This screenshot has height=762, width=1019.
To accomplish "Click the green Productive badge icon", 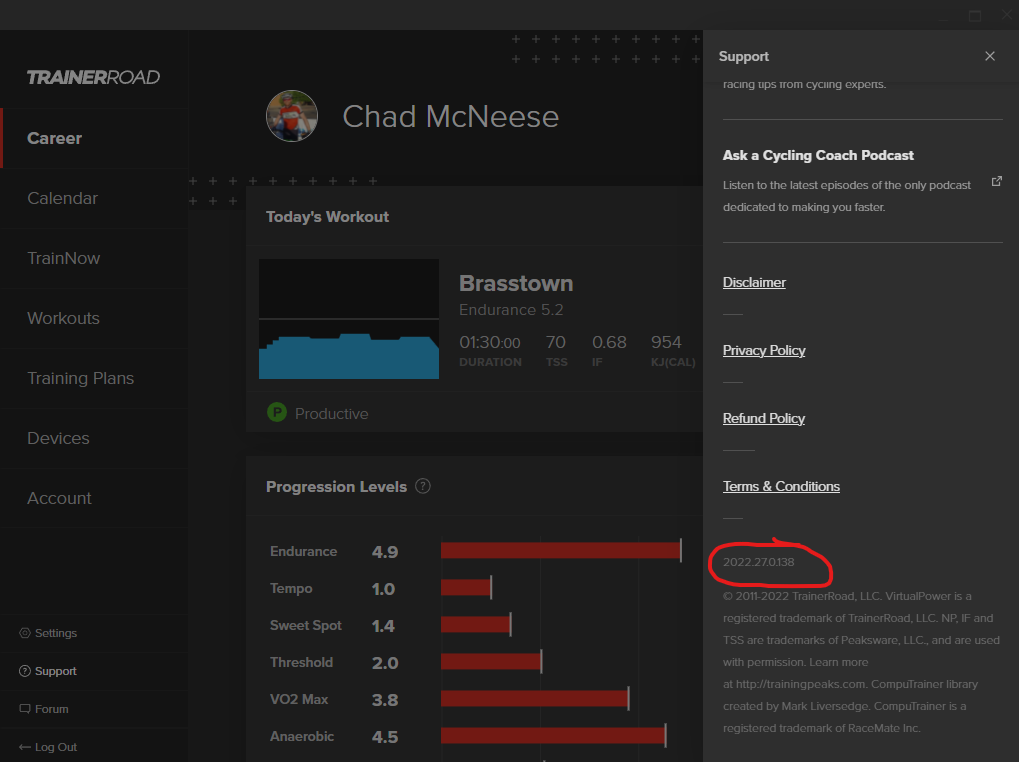I will click(277, 413).
